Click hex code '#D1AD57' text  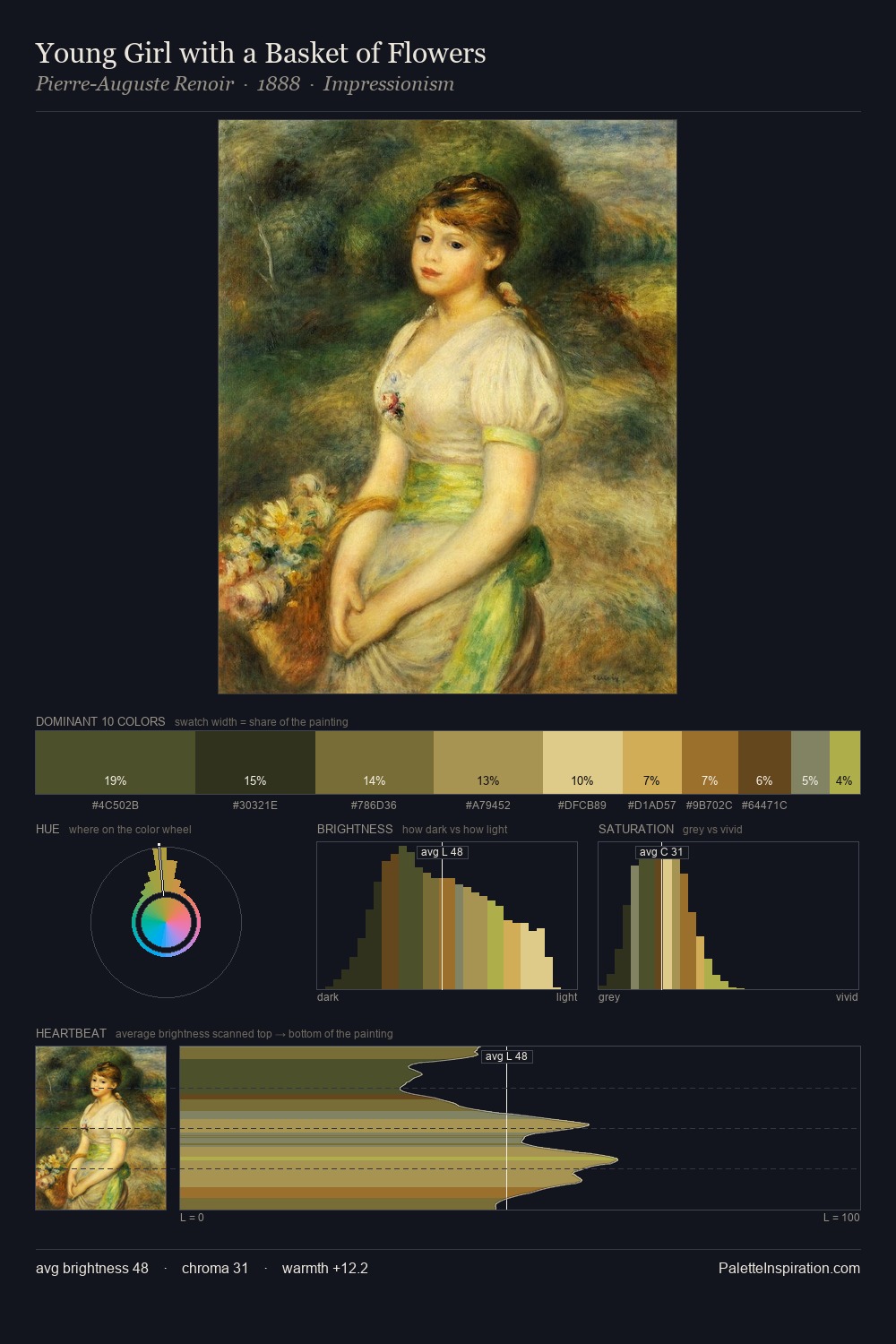coord(652,806)
